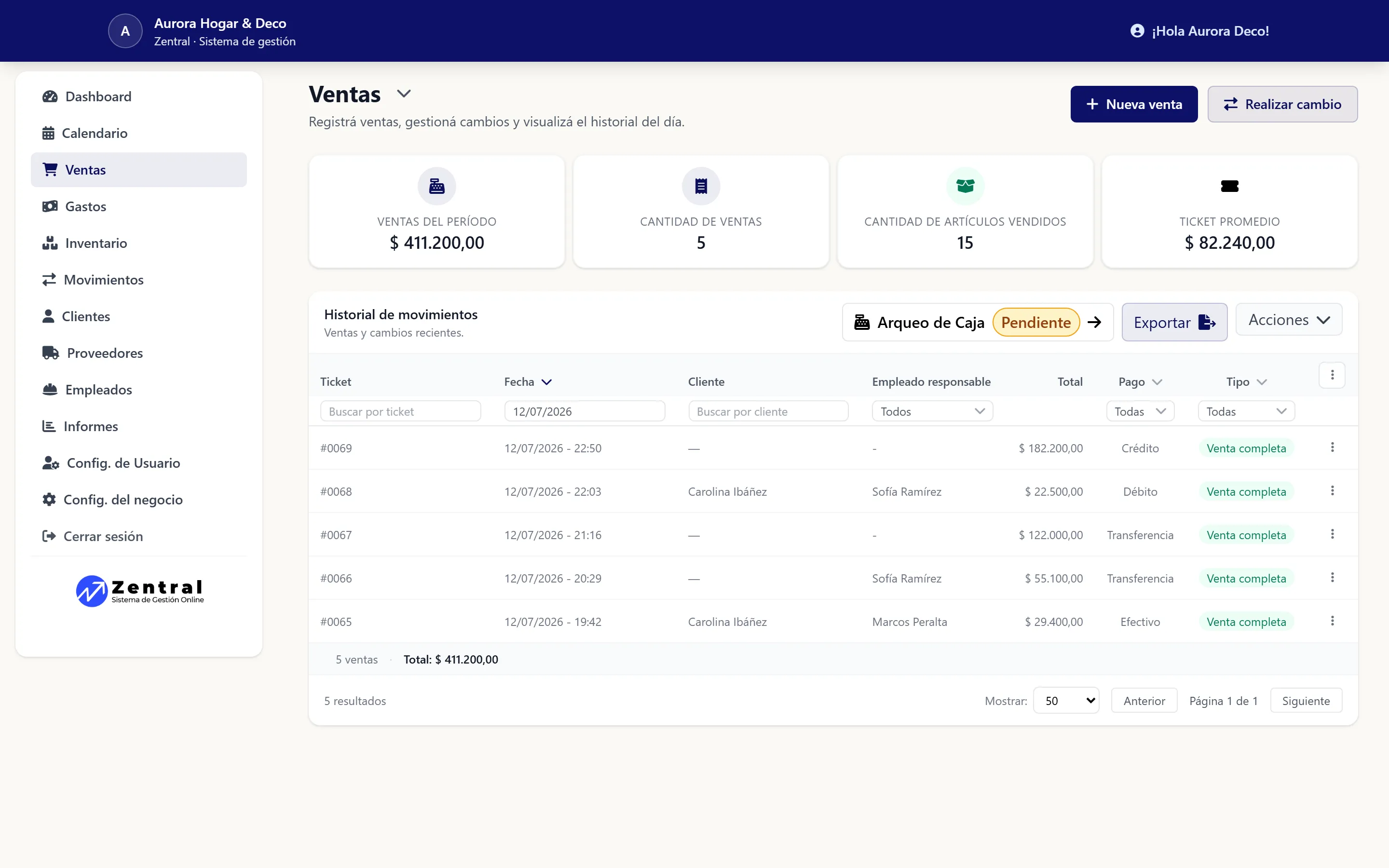Click the Calendario calendar icon
Image resolution: width=1389 pixels, height=868 pixels.
48,133
